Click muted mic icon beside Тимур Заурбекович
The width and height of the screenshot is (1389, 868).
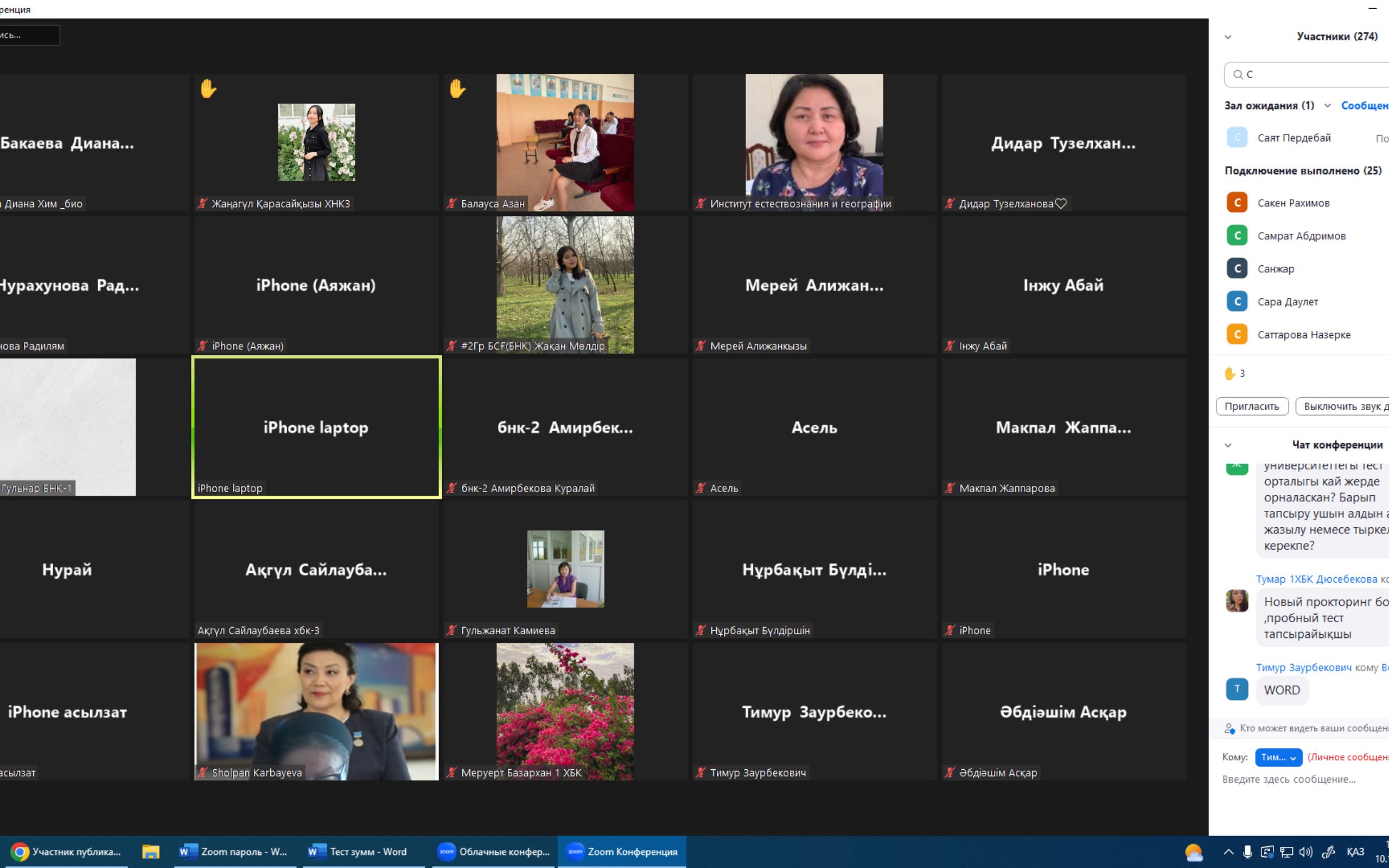tap(700, 773)
